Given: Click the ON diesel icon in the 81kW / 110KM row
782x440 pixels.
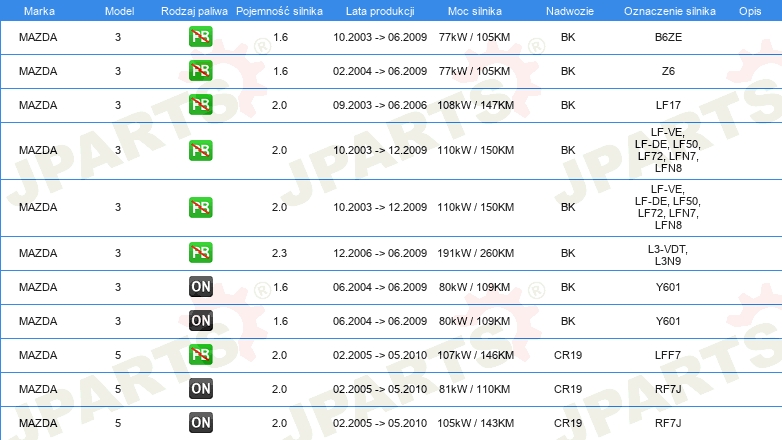Looking at the screenshot, I should [x=200, y=389].
